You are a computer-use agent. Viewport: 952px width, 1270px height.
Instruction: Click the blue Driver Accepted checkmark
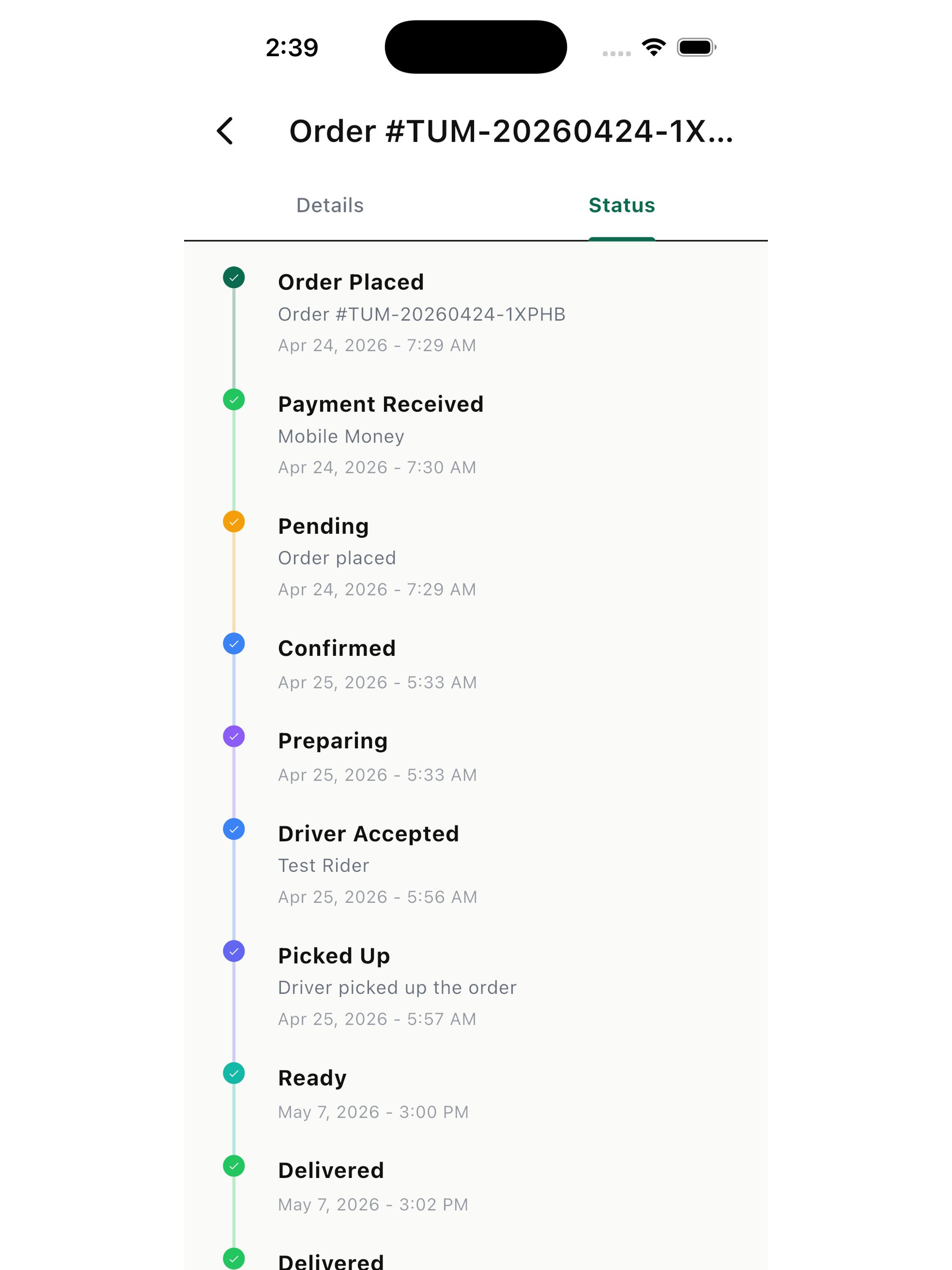[234, 829]
